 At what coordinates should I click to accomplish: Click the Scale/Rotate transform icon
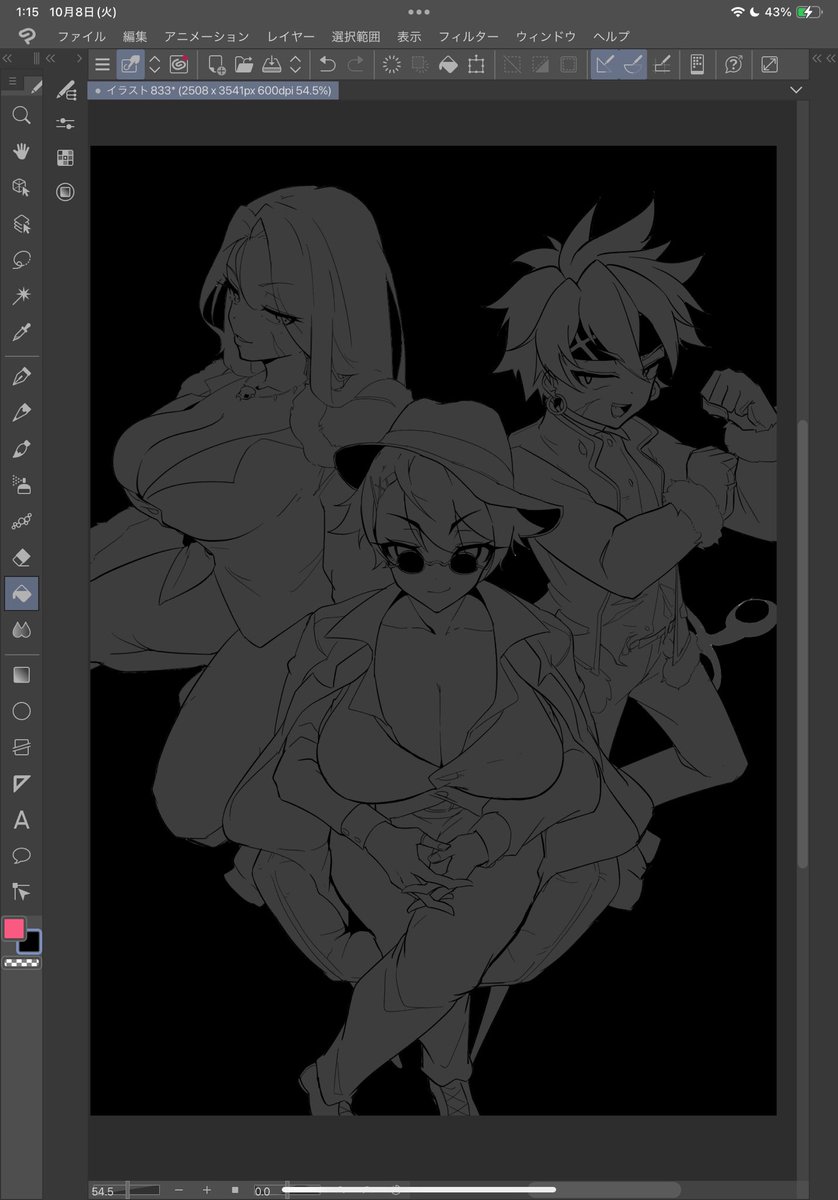coord(476,65)
